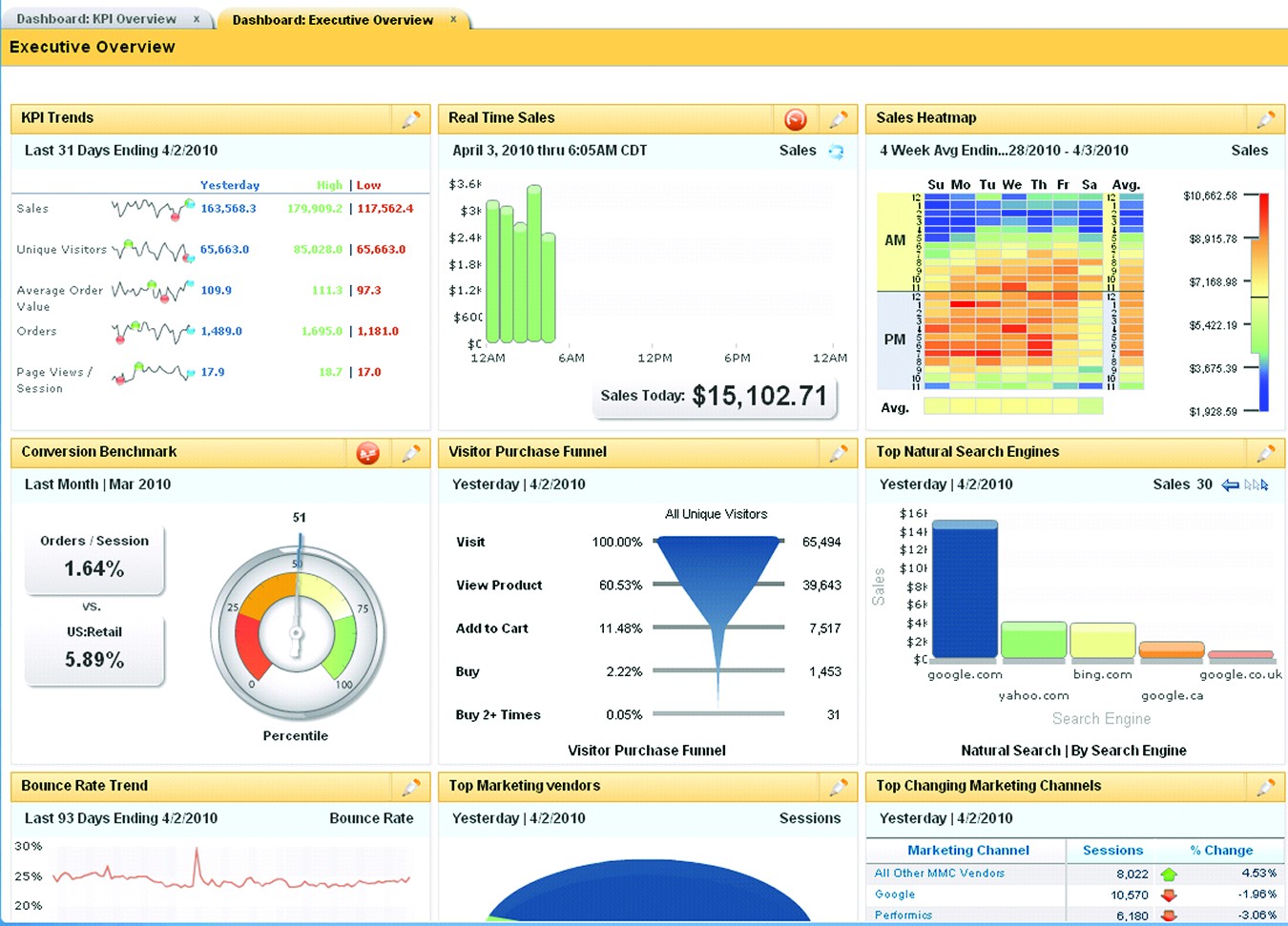Click the AM row block label in heatmap
This screenshot has height=926, width=1288.
tap(895, 240)
